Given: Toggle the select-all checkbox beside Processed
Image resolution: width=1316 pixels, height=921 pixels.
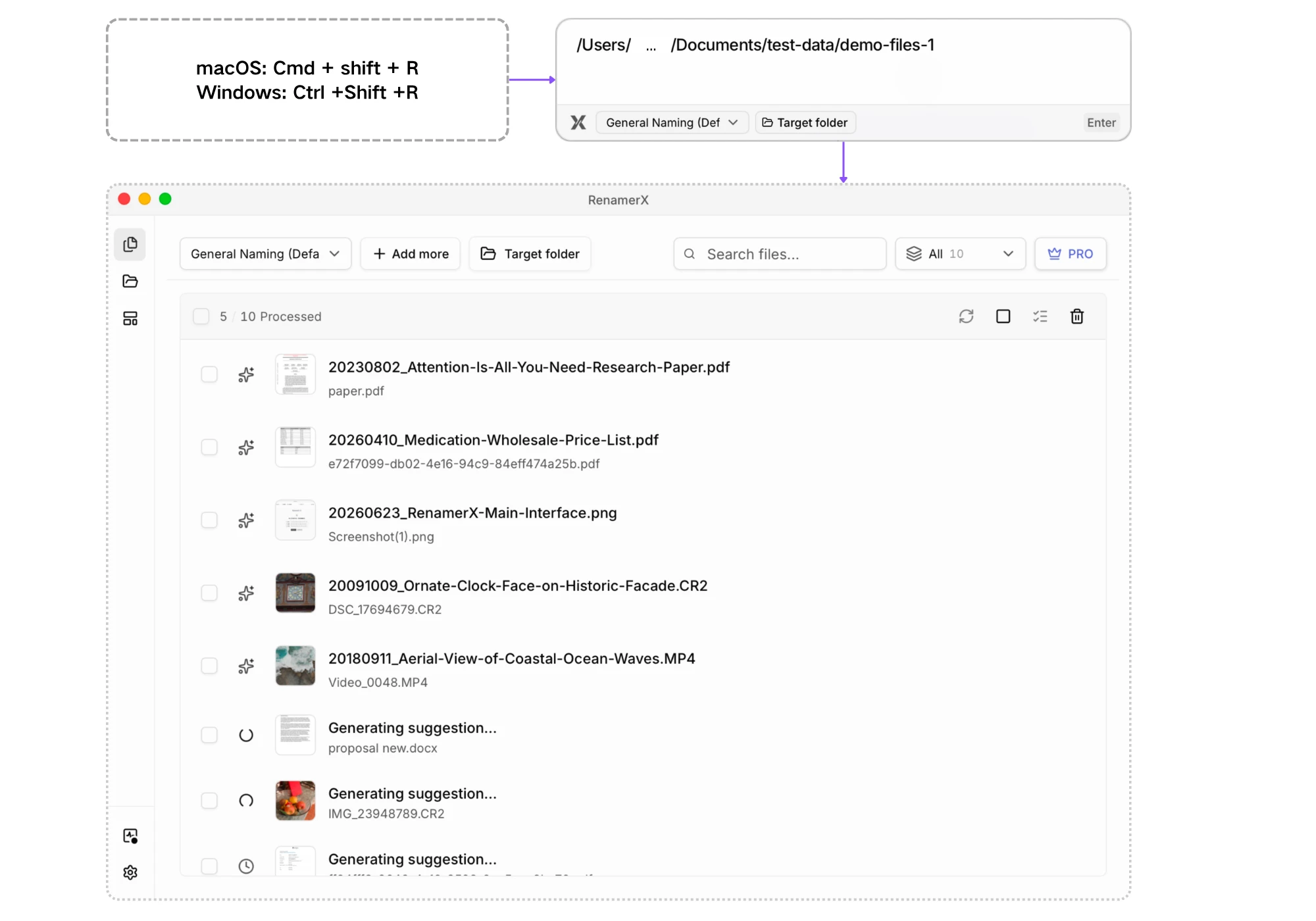Looking at the screenshot, I should click(201, 316).
